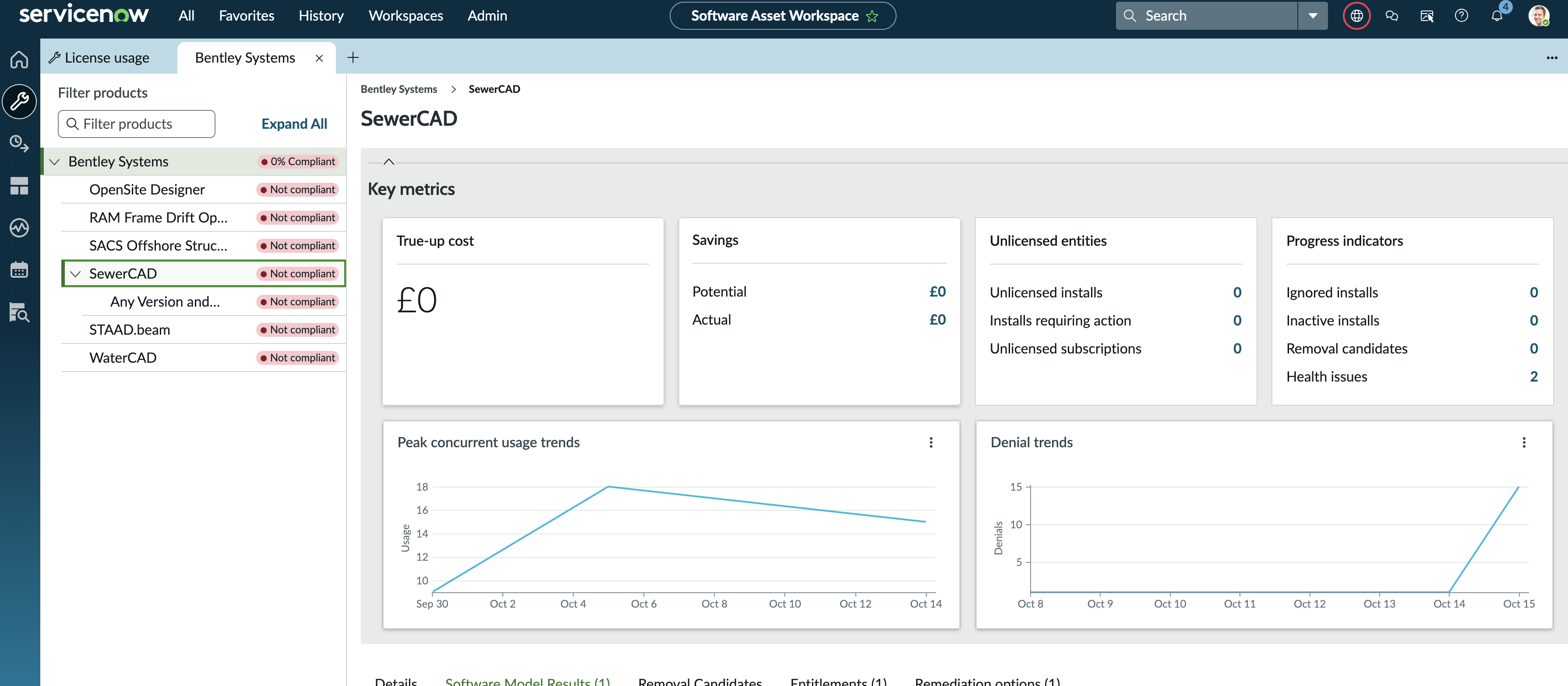Open the Workspaces menu
Image resolution: width=1568 pixels, height=686 pixels.
point(406,16)
